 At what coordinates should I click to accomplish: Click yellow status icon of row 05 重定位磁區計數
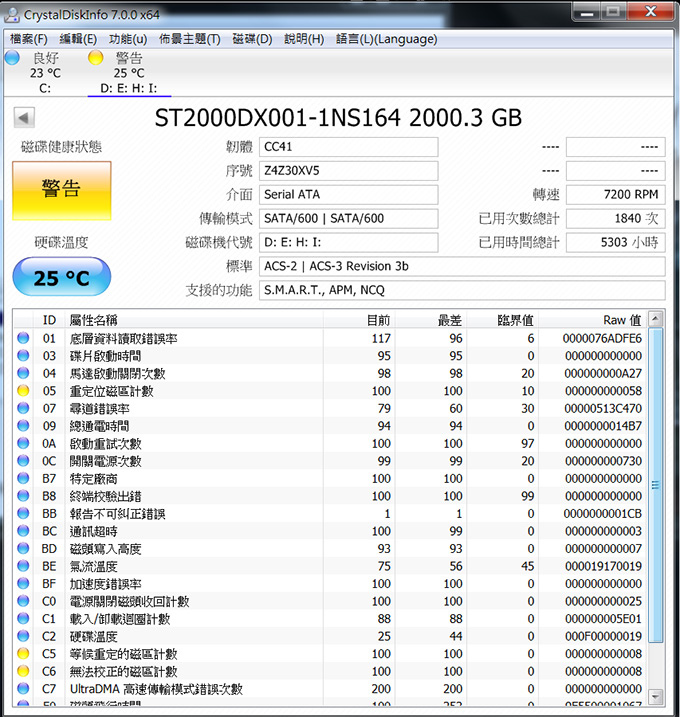coord(23,391)
